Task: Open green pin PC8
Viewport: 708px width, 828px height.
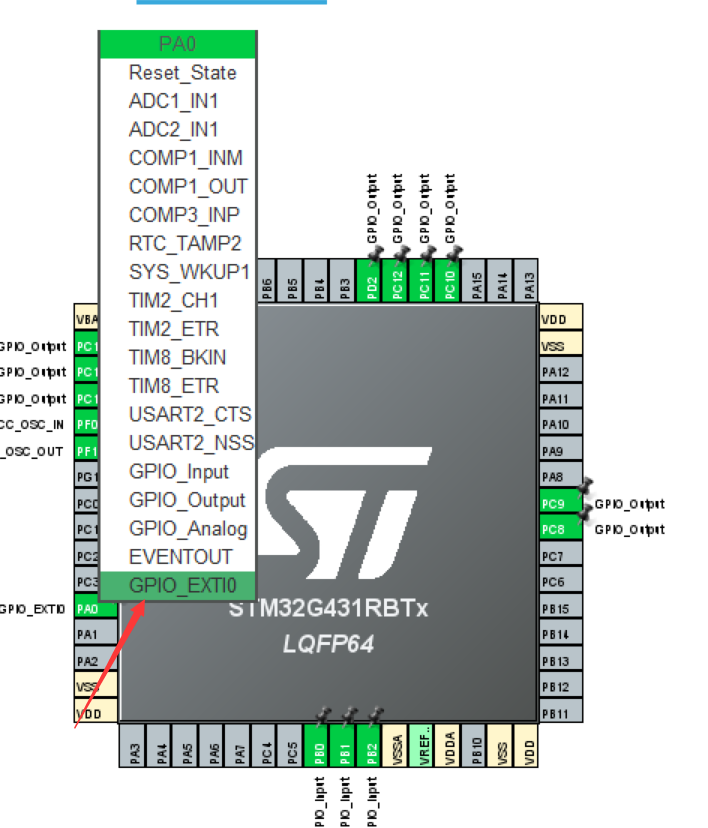Action: [561, 526]
